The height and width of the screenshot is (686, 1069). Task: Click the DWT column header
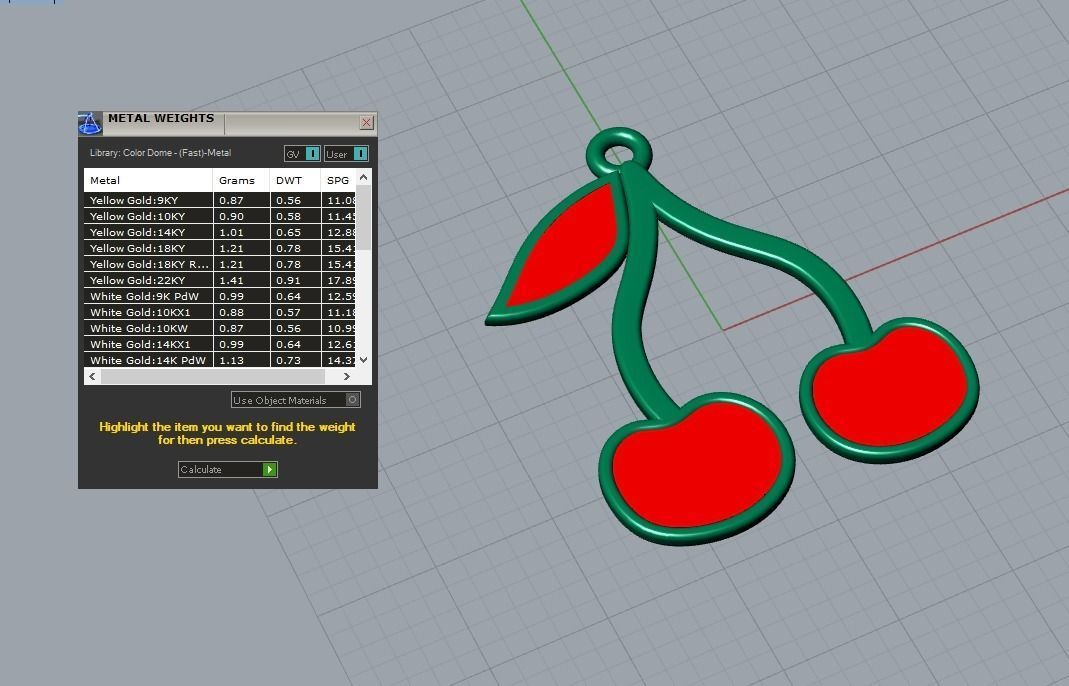tap(295, 180)
